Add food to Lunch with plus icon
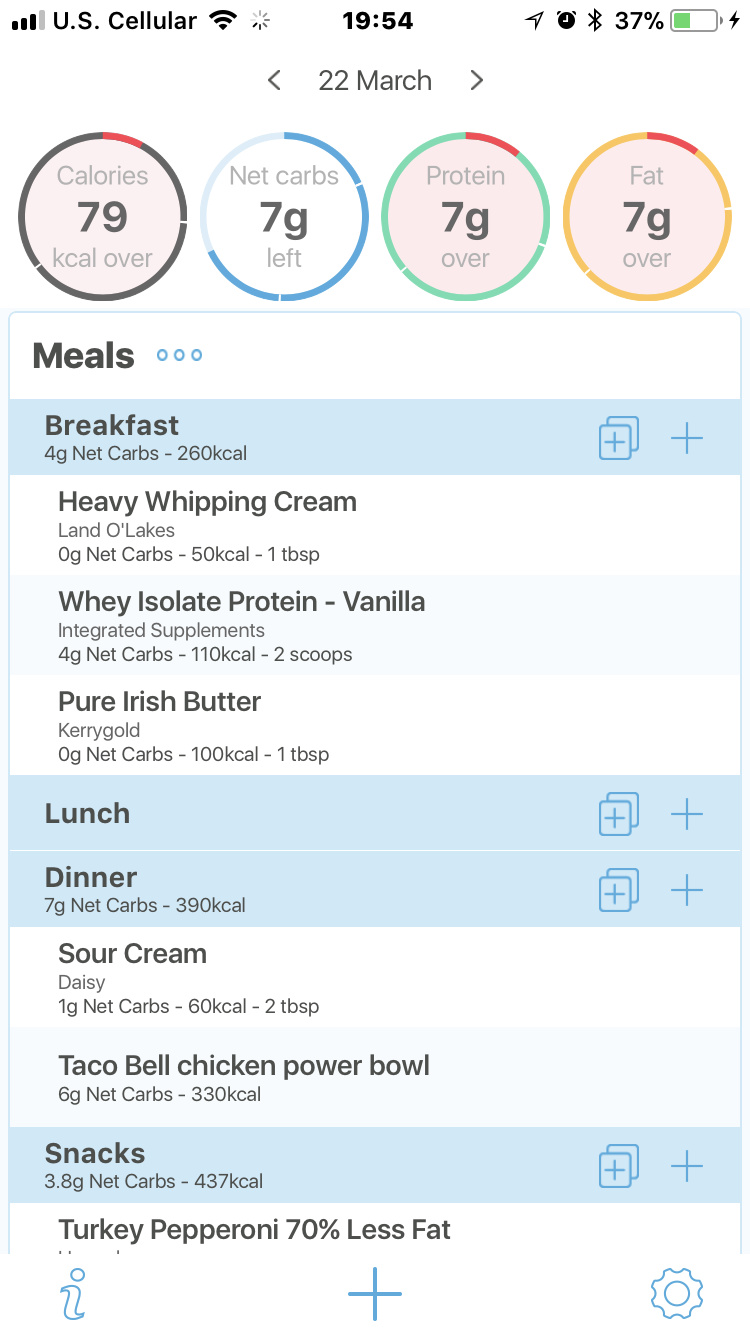 [x=687, y=814]
